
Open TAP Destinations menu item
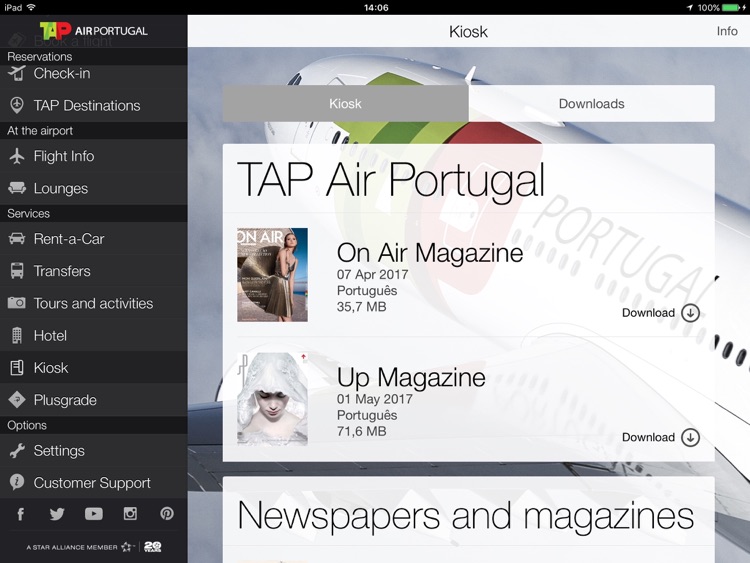94,106
